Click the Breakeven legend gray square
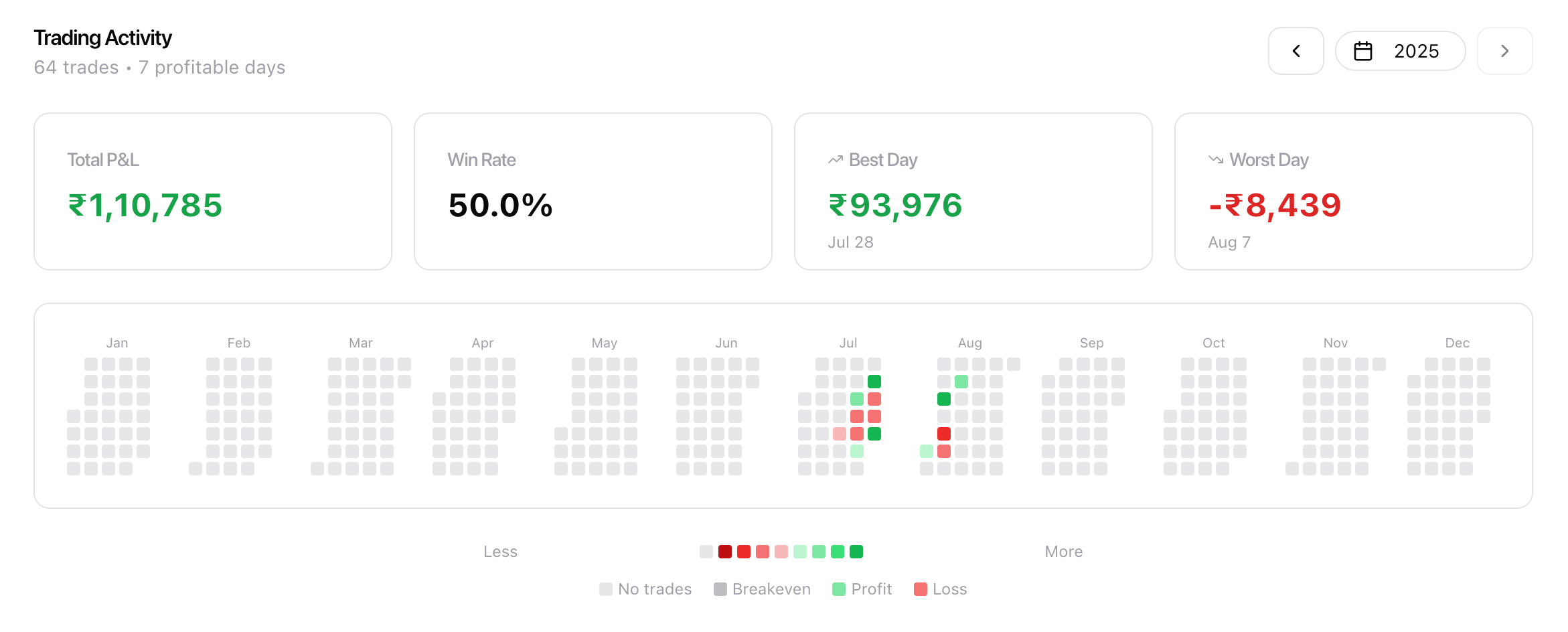Image resolution: width=1568 pixels, height=632 pixels. pos(720,589)
